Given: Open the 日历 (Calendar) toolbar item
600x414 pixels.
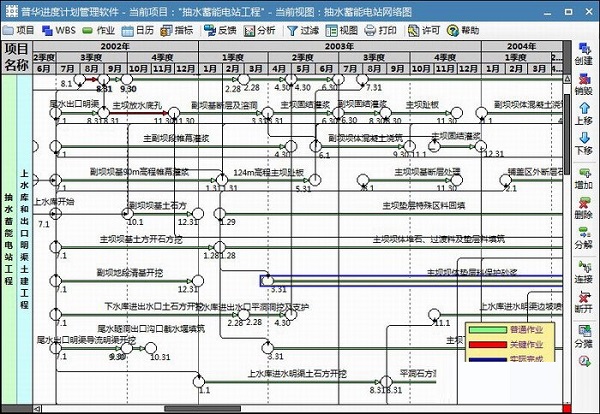Looking at the screenshot, I should click(137, 30).
